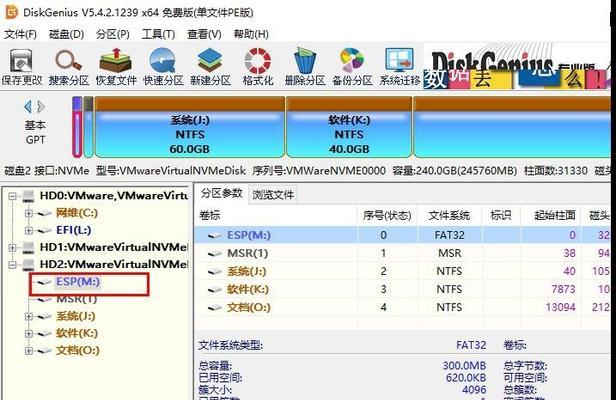This screenshot has height=400, width=616.
Task: Open the 搜索分区 search tool
Action: (x=69, y=67)
